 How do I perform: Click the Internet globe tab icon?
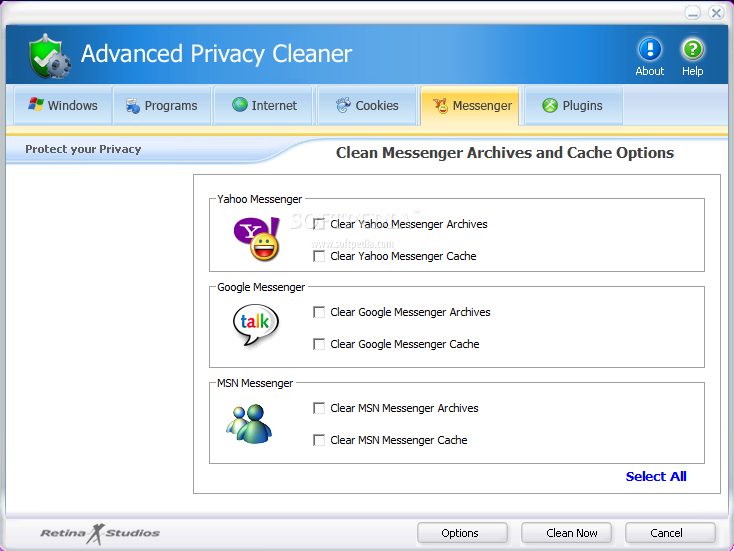[x=240, y=104]
